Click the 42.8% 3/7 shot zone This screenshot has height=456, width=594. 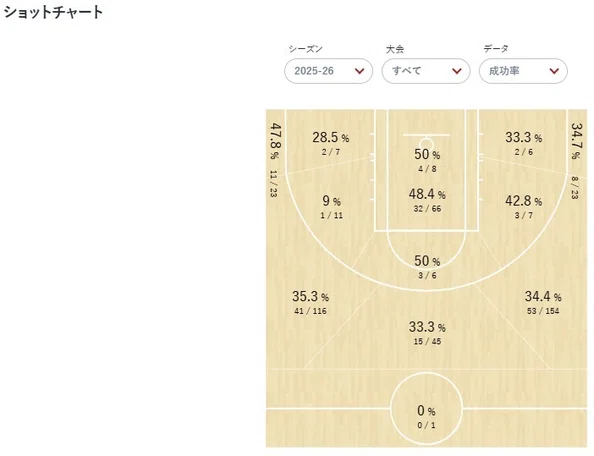[x=524, y=207]
